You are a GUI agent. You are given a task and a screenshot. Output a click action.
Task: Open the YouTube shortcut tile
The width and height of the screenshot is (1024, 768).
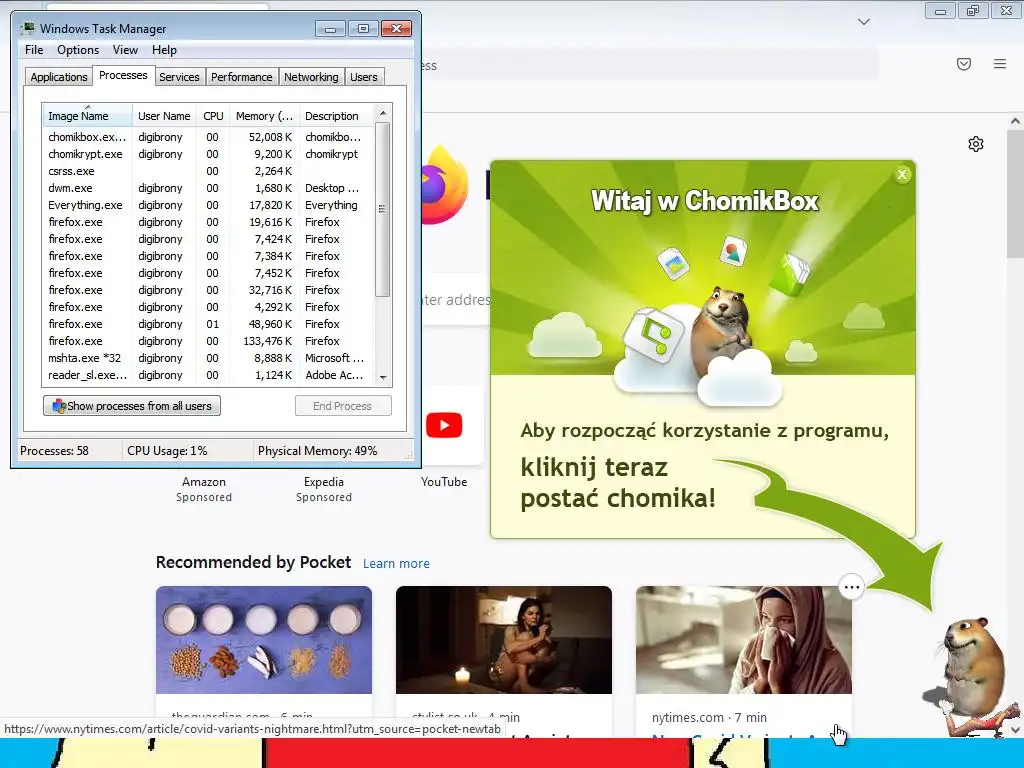coord(444,425)
